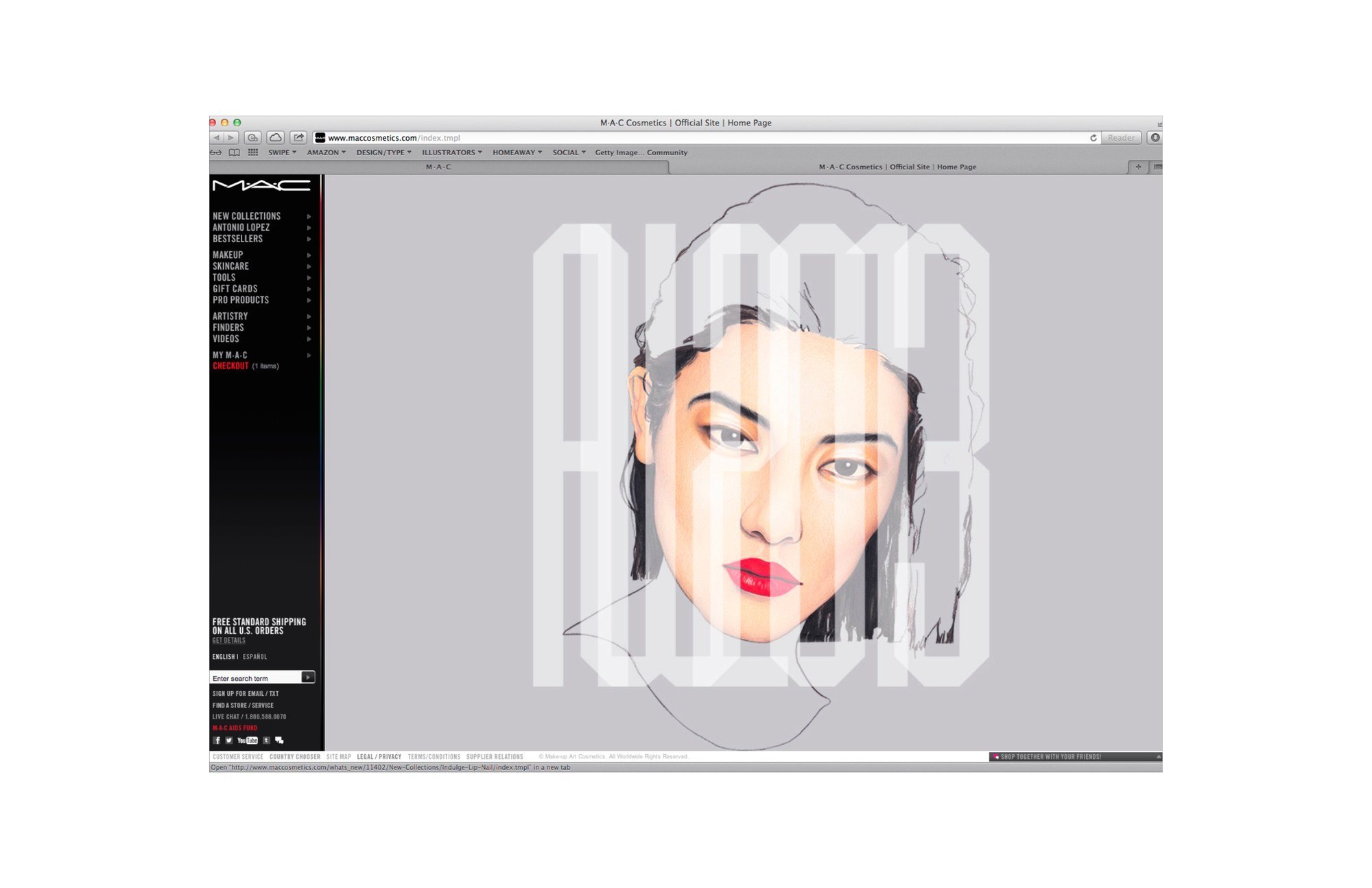Open Pro Products in the sidebar menu
The image size is (1372, 888).
tap(240, 301)
